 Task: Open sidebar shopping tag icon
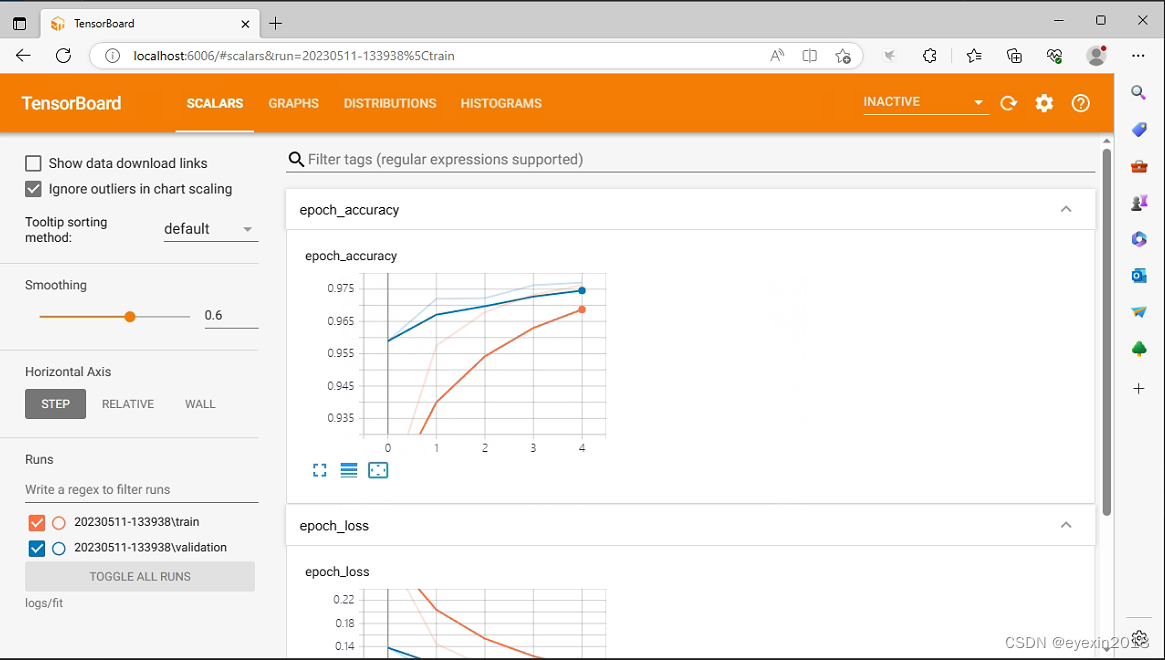point(1138,129)
